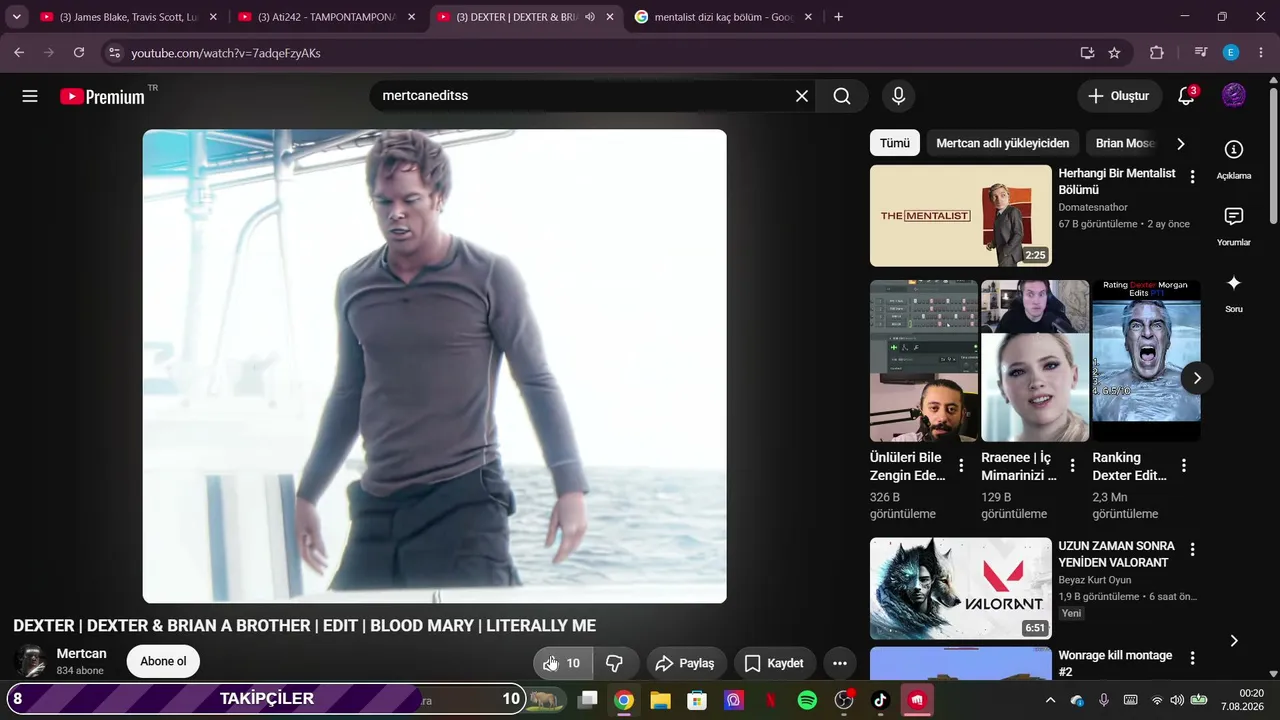Open volume control in system tray
The height and width of the screenshot is (720, 1280).
click(x=1176, y=700)
